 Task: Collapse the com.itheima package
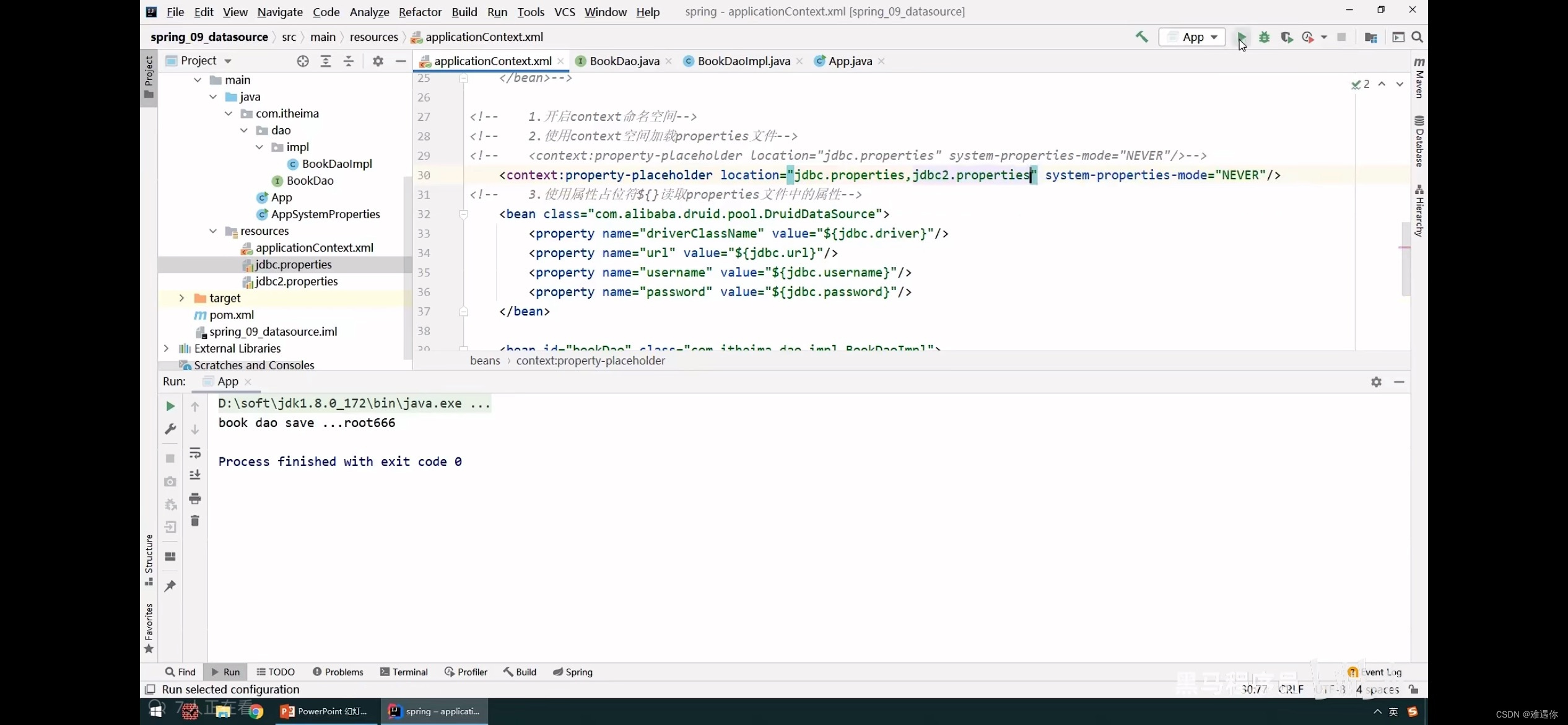point(228,113)
